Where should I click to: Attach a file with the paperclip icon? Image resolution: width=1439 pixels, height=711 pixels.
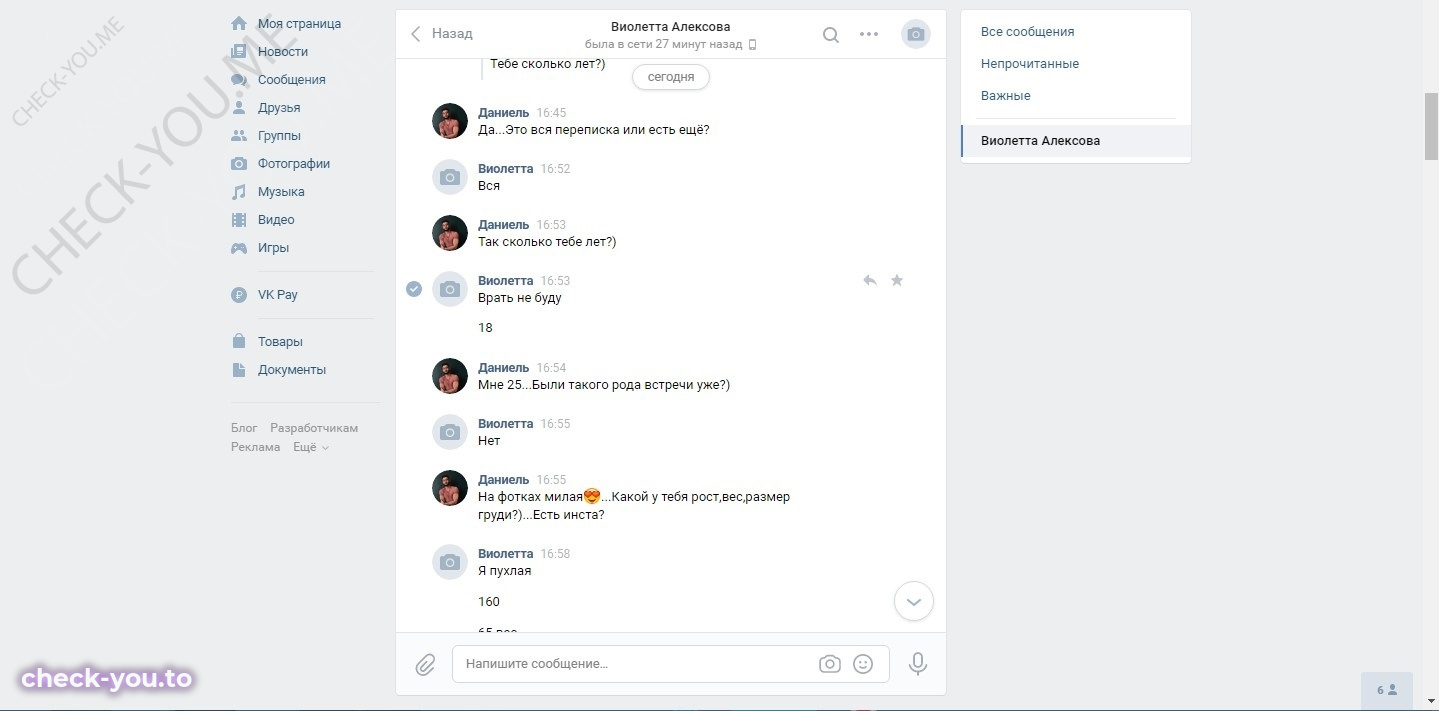[426, 664]
